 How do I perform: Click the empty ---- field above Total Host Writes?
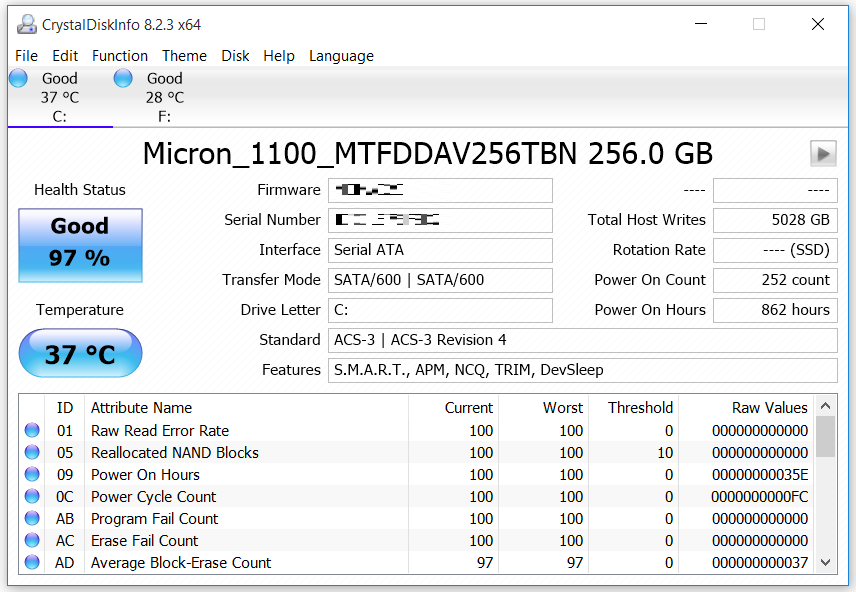[x=775, y=190]
